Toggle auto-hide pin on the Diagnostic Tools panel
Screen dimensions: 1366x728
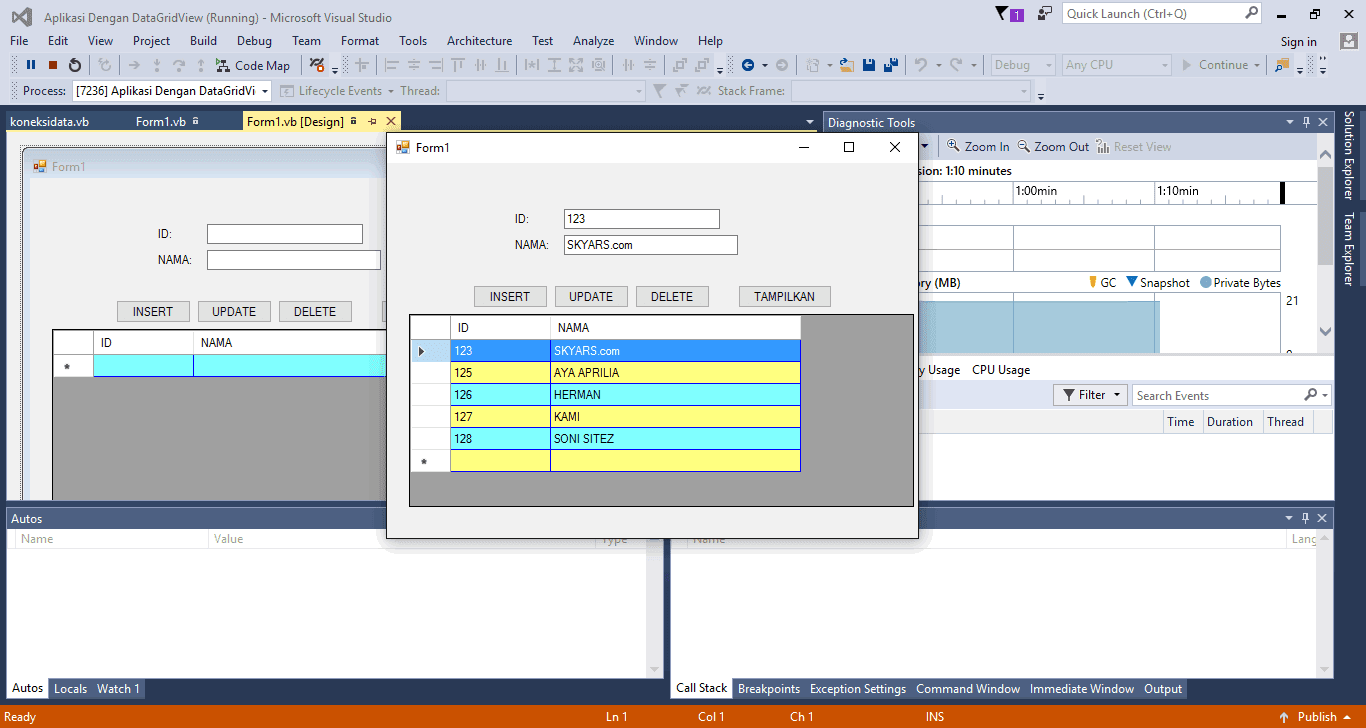point(1307,121)
